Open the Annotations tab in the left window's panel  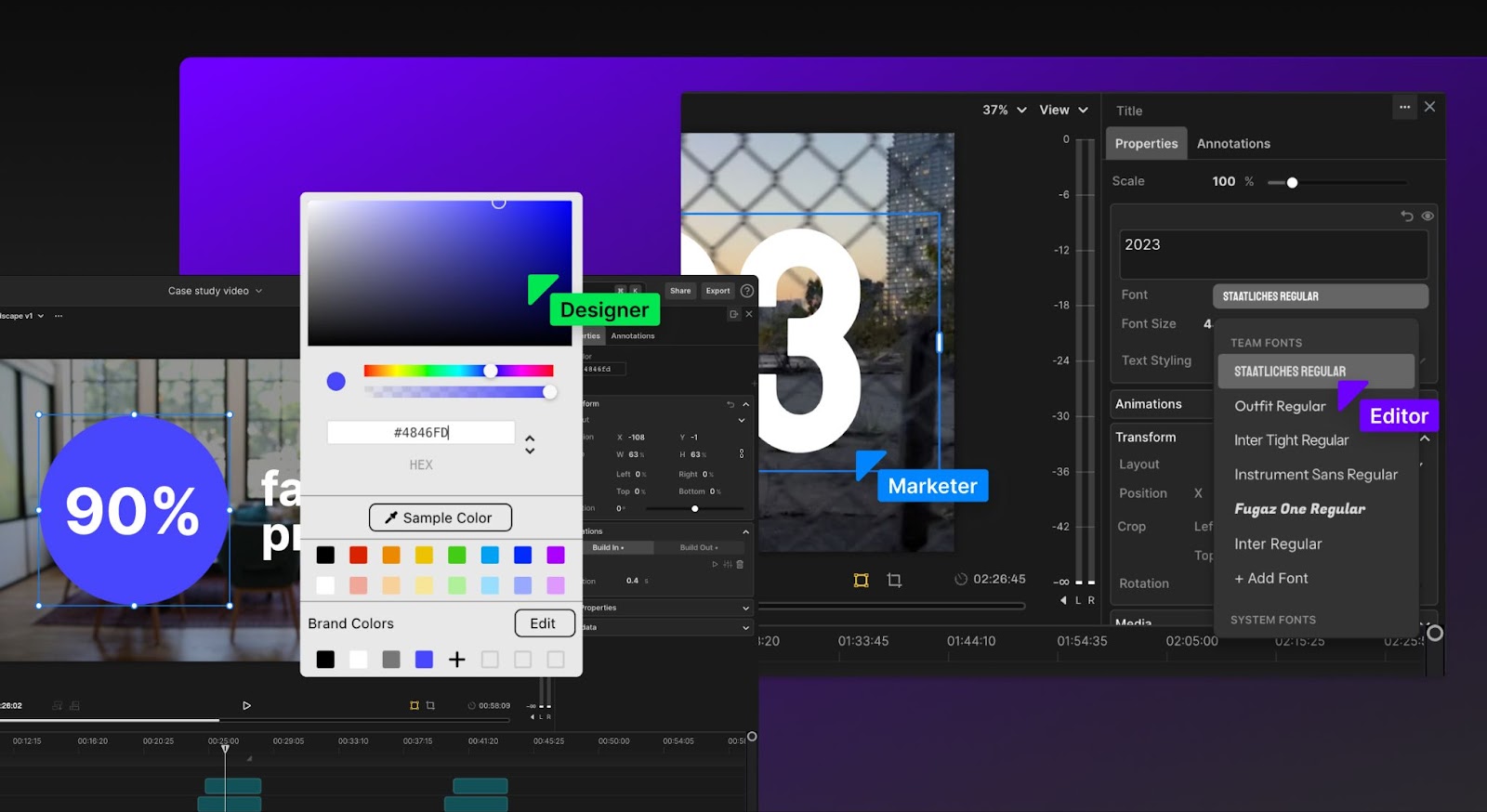coord(633,335)
